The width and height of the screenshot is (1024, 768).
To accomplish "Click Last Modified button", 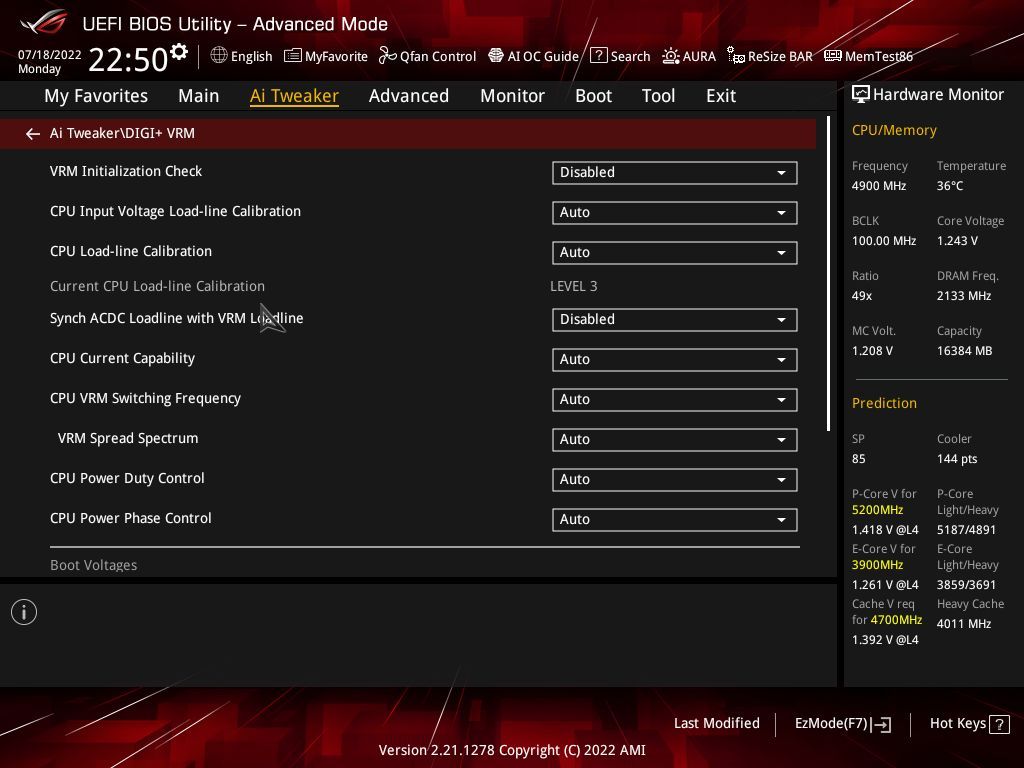I will 716,724.
